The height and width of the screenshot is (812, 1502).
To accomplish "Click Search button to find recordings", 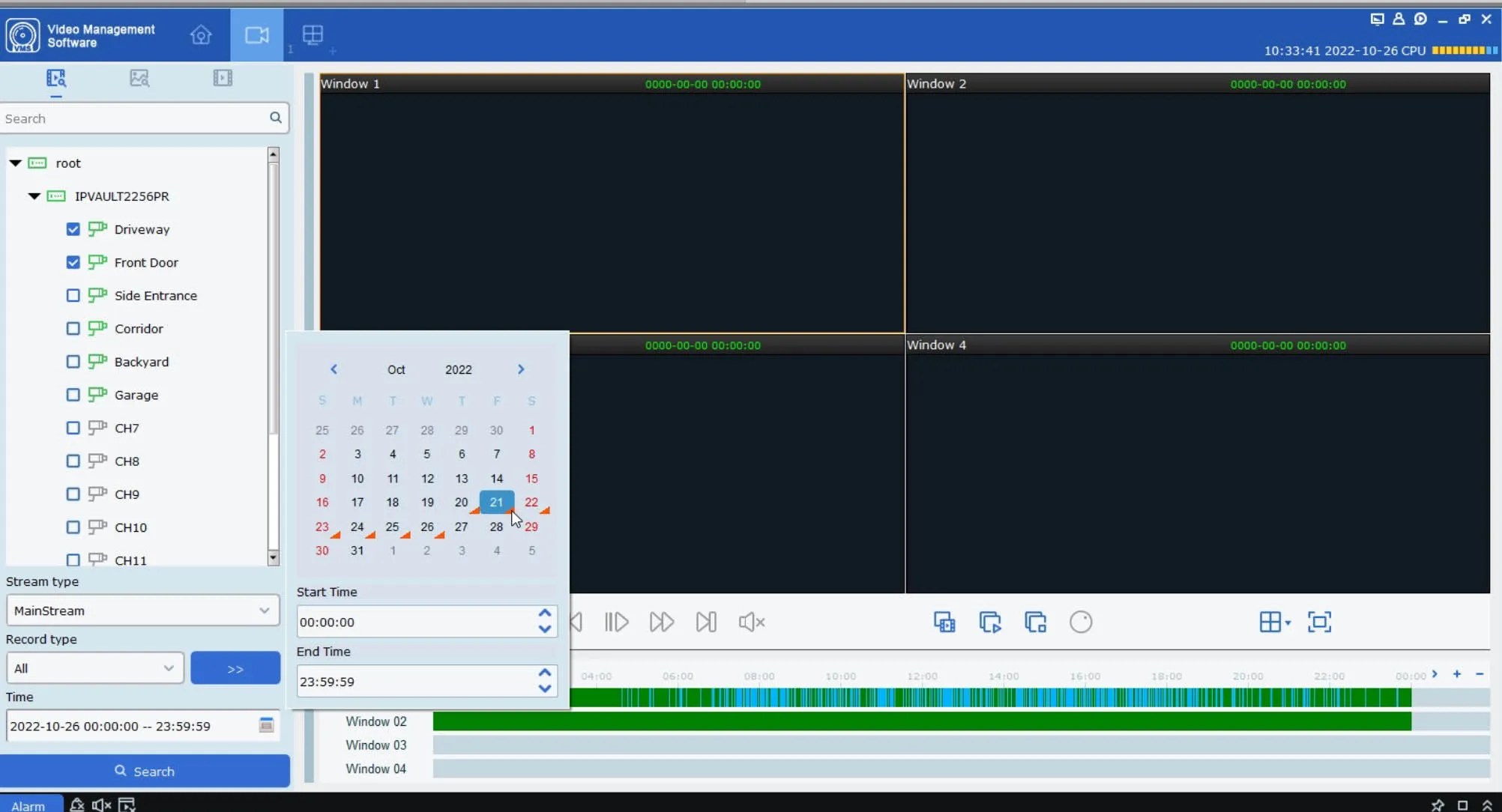I will 144,771.
